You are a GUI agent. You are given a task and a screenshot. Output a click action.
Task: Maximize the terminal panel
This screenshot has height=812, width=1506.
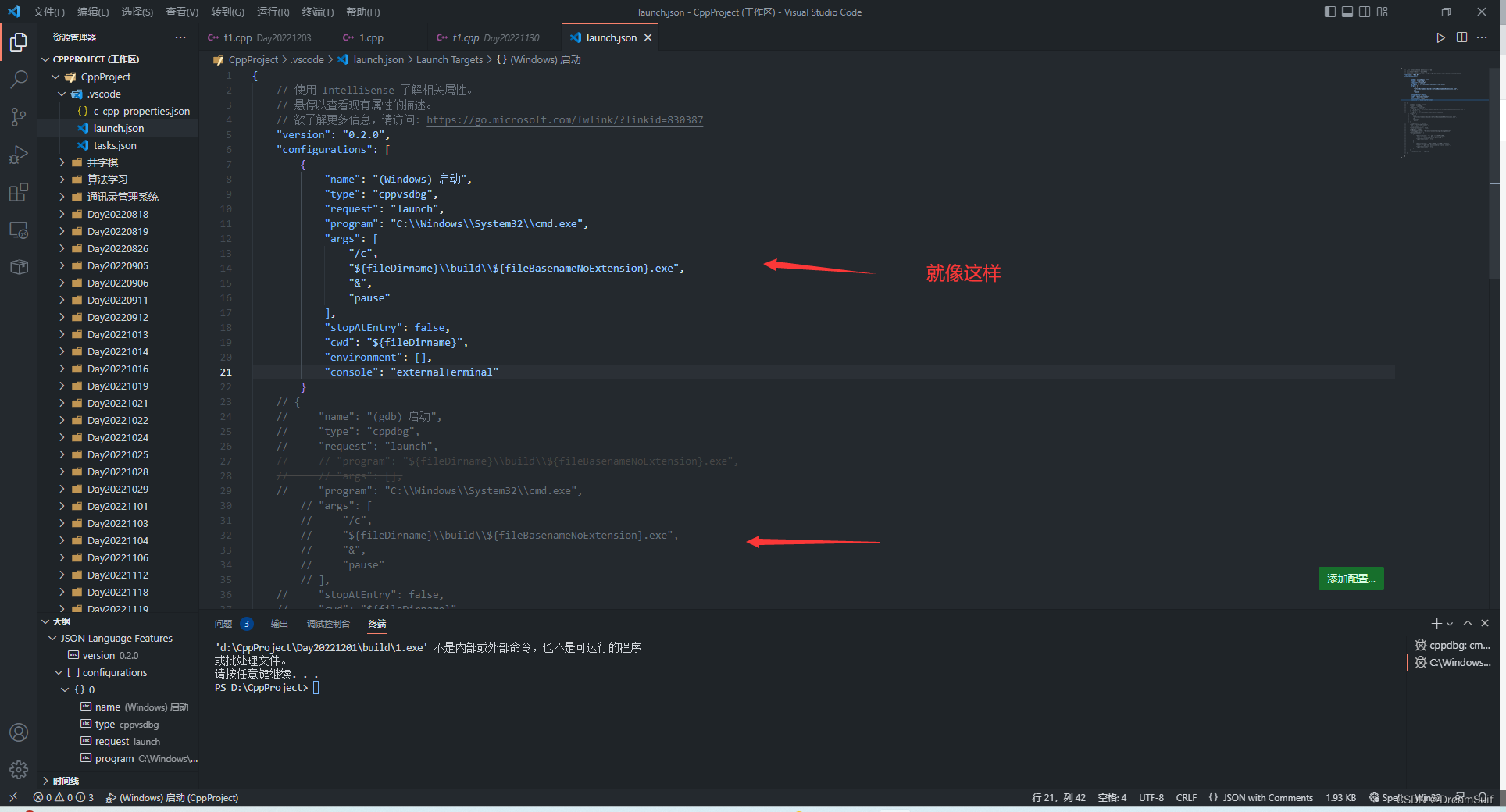click(x=1468, y=623)
